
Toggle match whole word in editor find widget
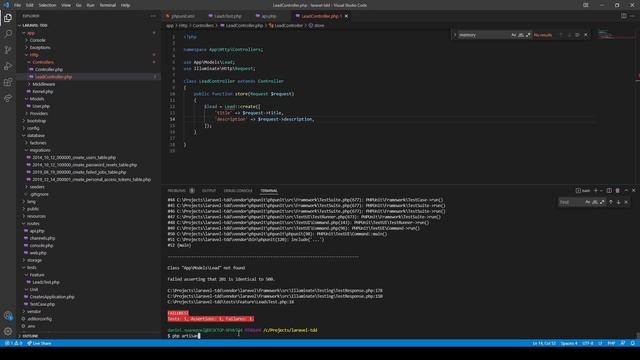click(x=521, y=35)
